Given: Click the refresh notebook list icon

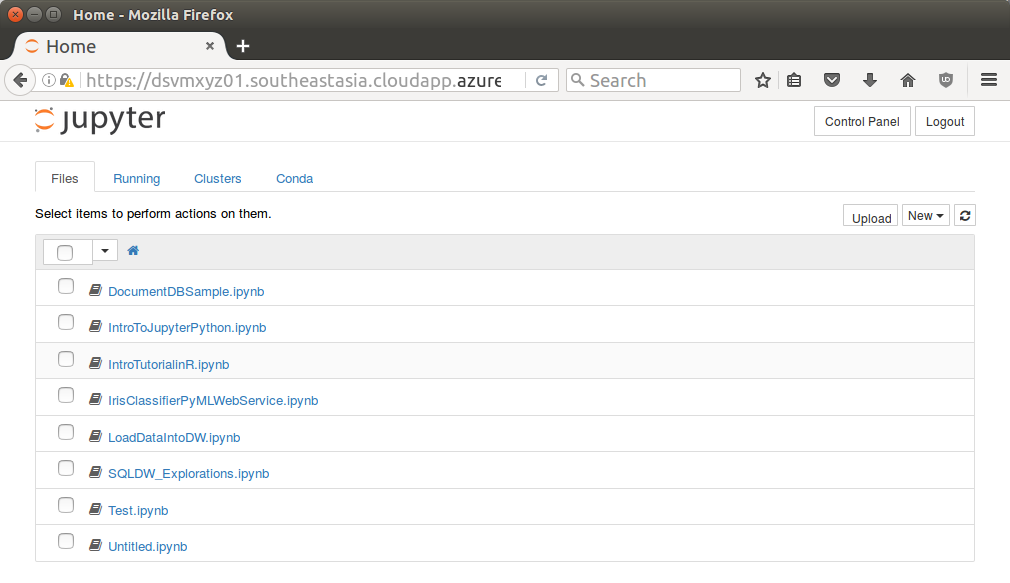Looking at the screenshot, I should coord(964,216).
